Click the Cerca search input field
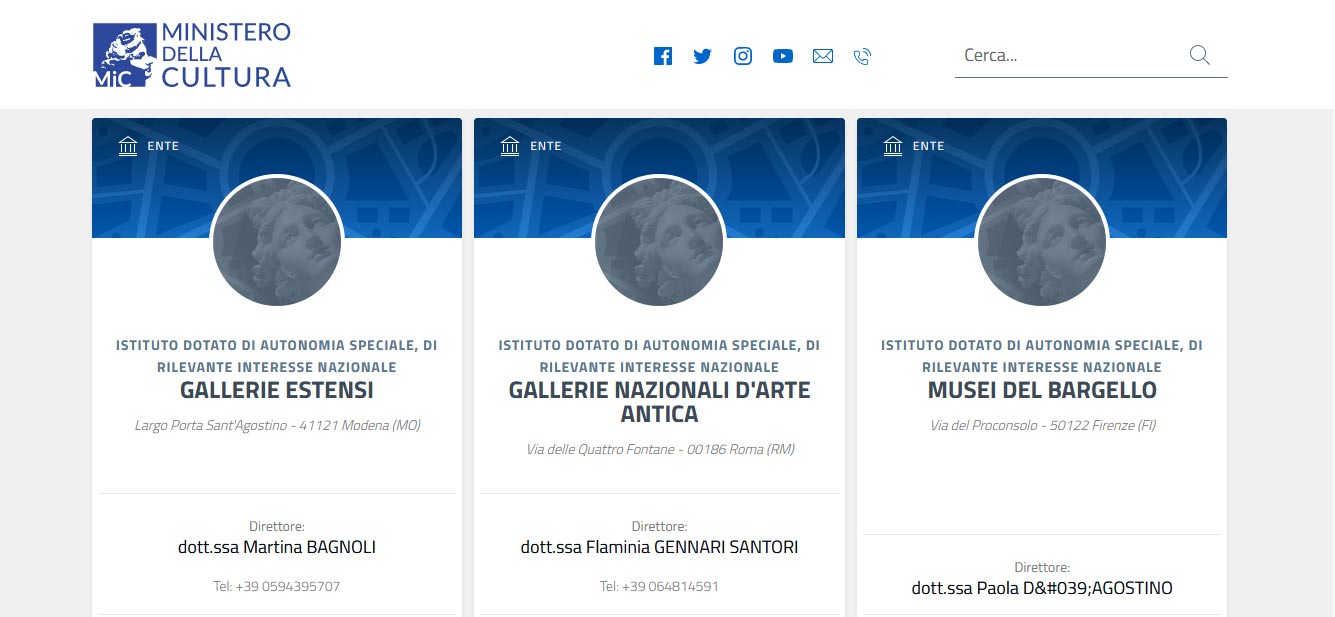Screen dimensions: 1335x617 click(x=1060, y=55)
